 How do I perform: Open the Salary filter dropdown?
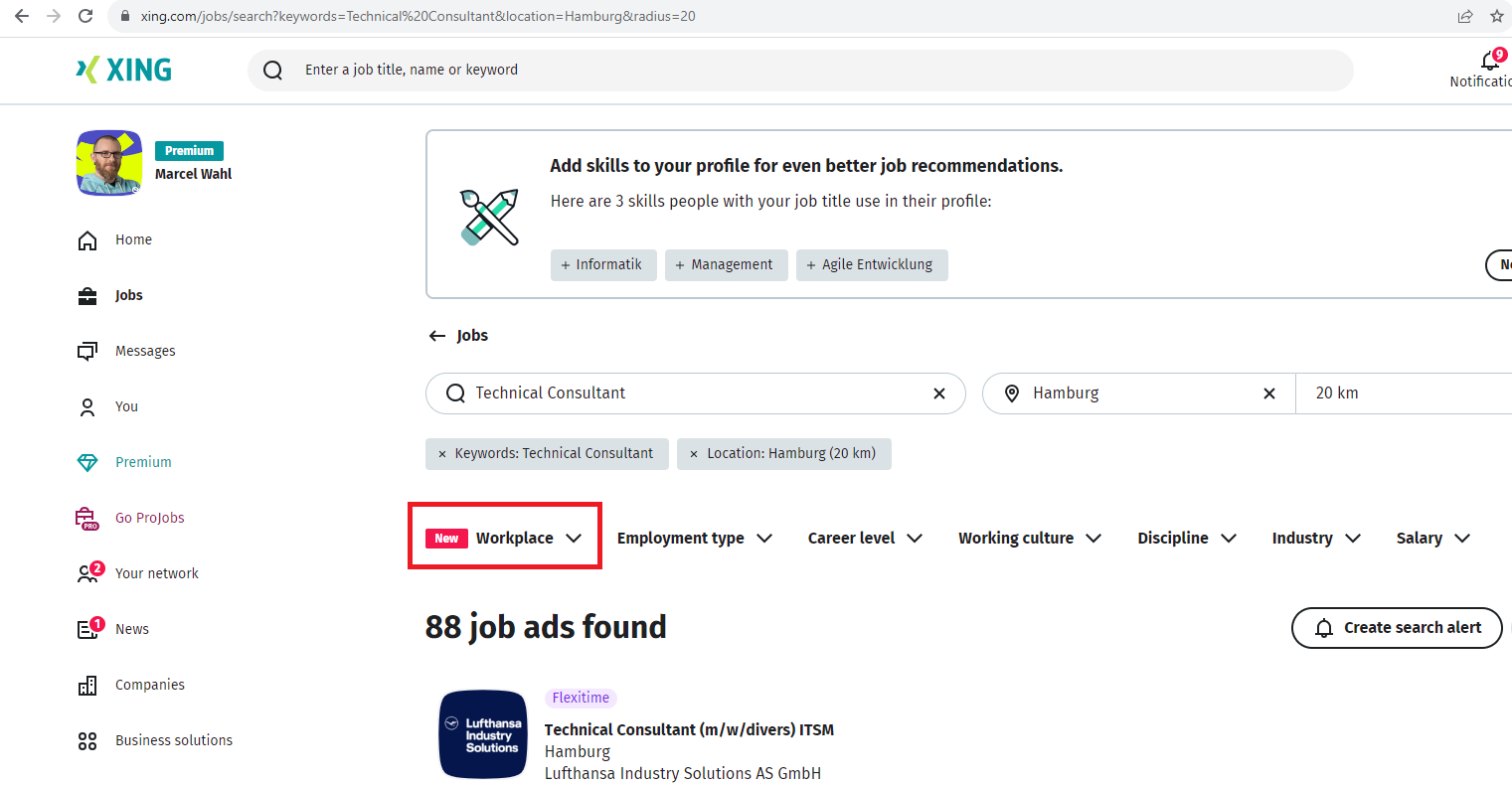pos(1432,538)
